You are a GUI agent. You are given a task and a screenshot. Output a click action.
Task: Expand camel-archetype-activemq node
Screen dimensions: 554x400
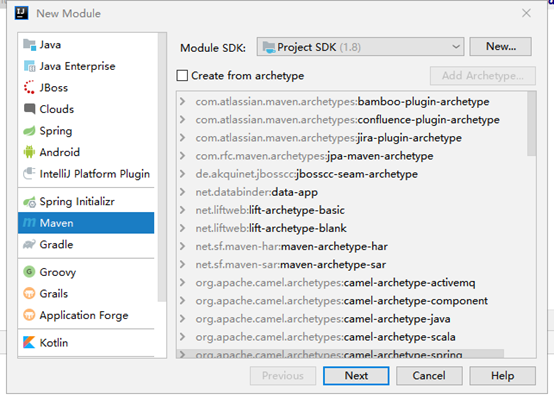[183, 283]
